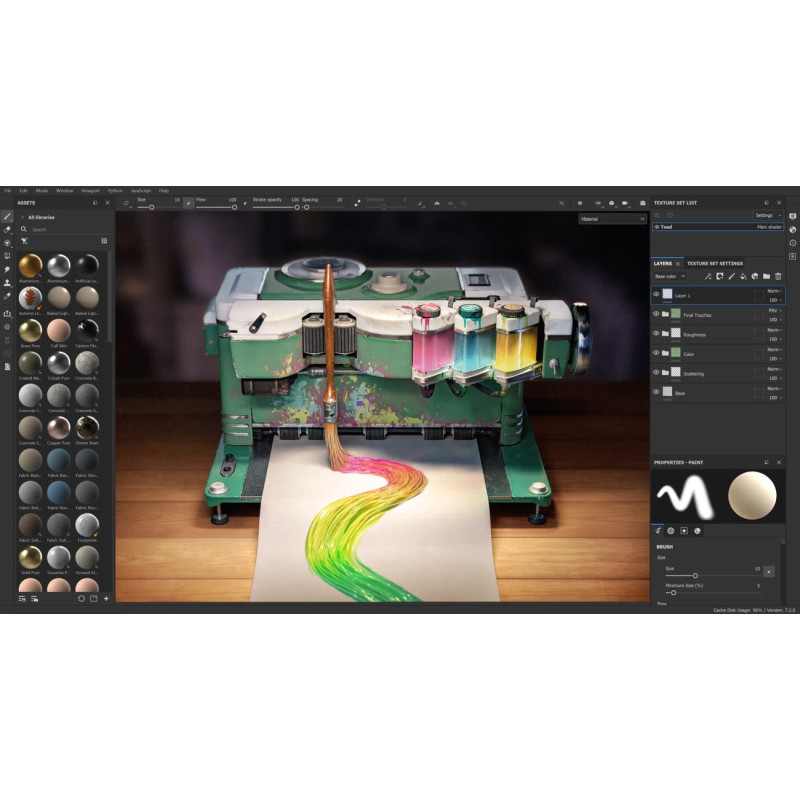Hide the Final Touches layer
800x800 pixels.
(x=657, y=314)
